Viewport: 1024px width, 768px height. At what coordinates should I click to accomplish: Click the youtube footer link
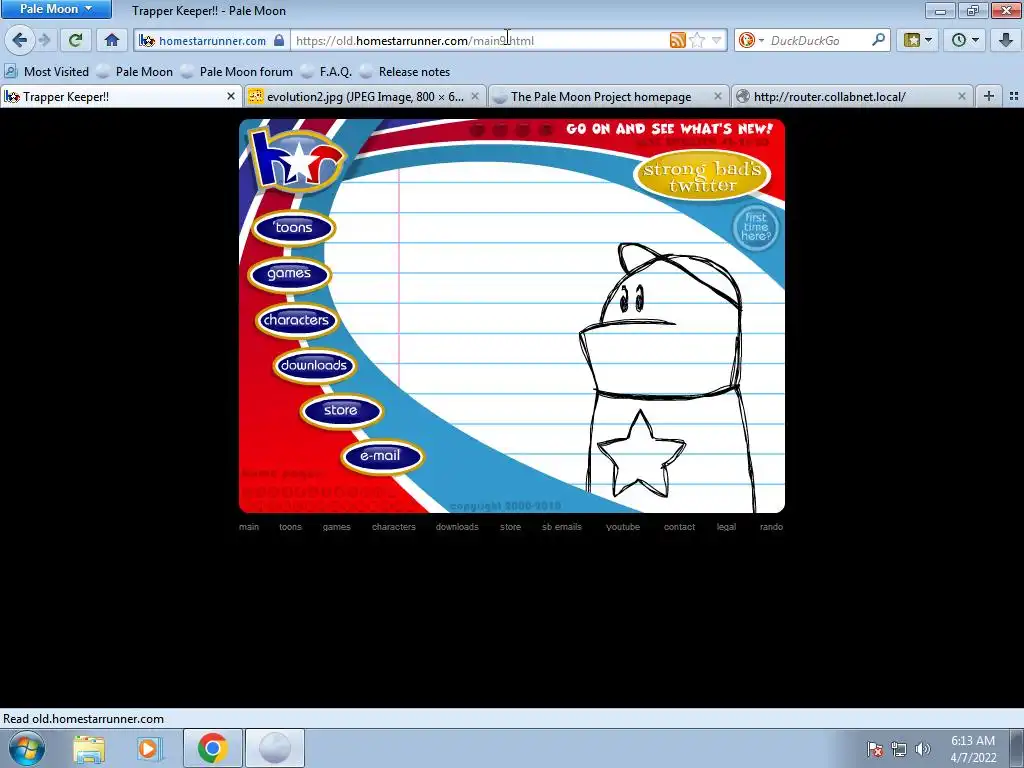[x=623, y=527]
